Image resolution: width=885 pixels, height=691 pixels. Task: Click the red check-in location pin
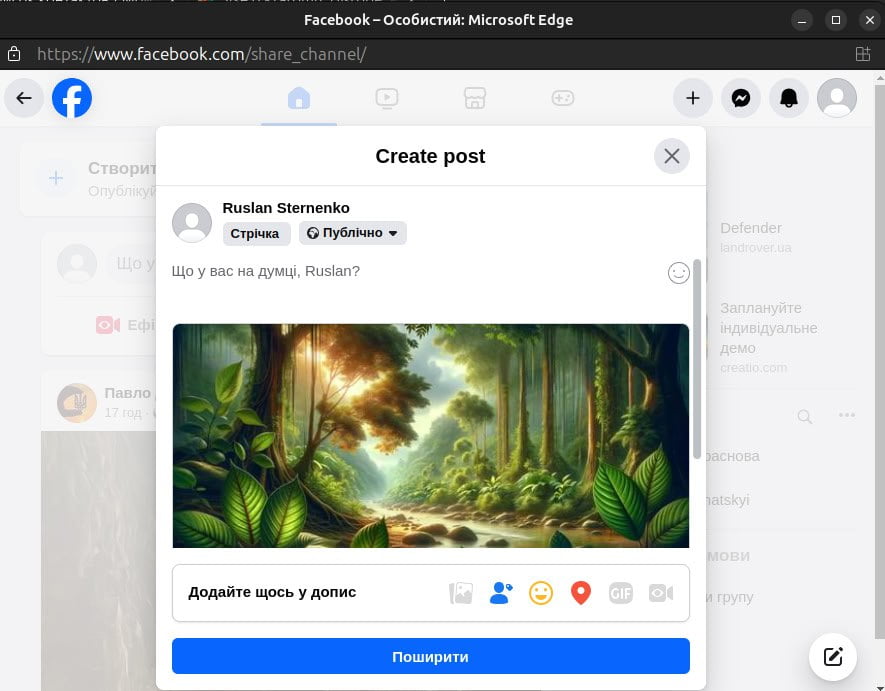(581, 593)
